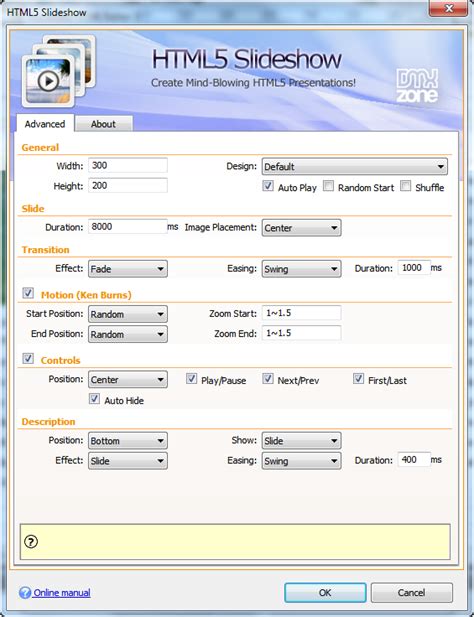The height and width of the screenshot is (617, 474).
Task: Click the Online manual help icon
Action: point(25,593)
